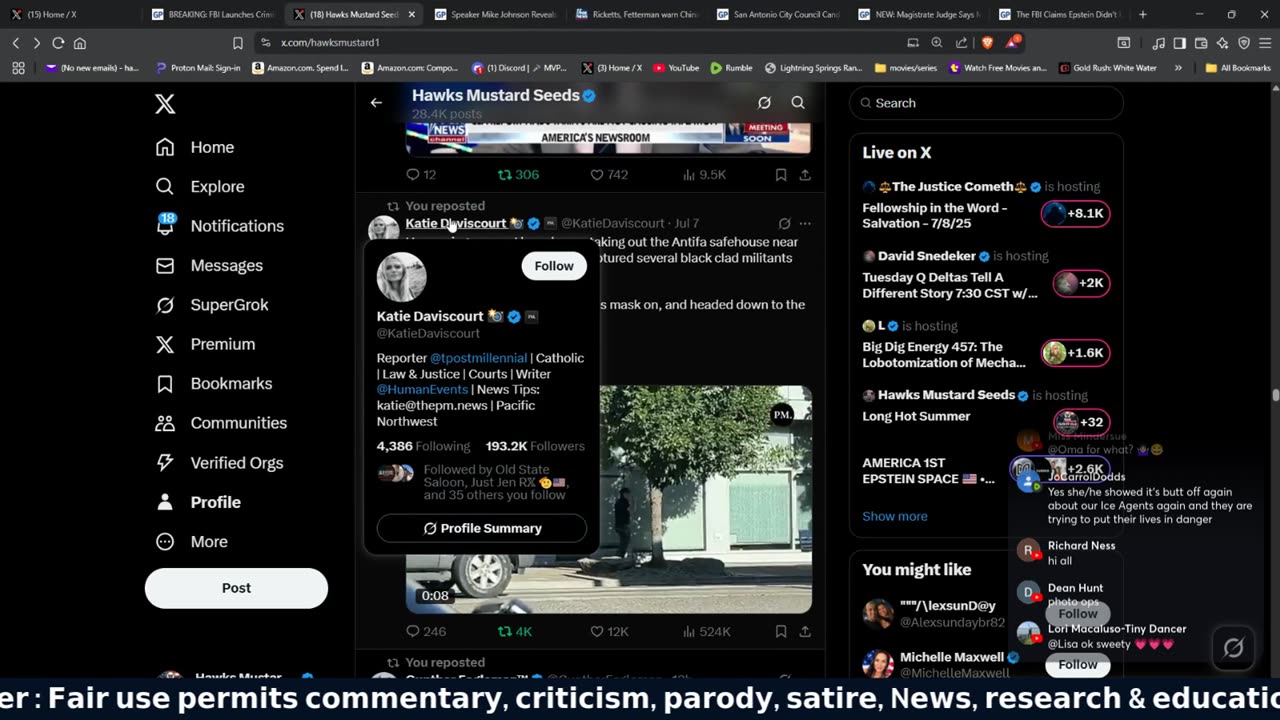
Task: Click the floating Grok button
Action: click(x=1234, y=648)
